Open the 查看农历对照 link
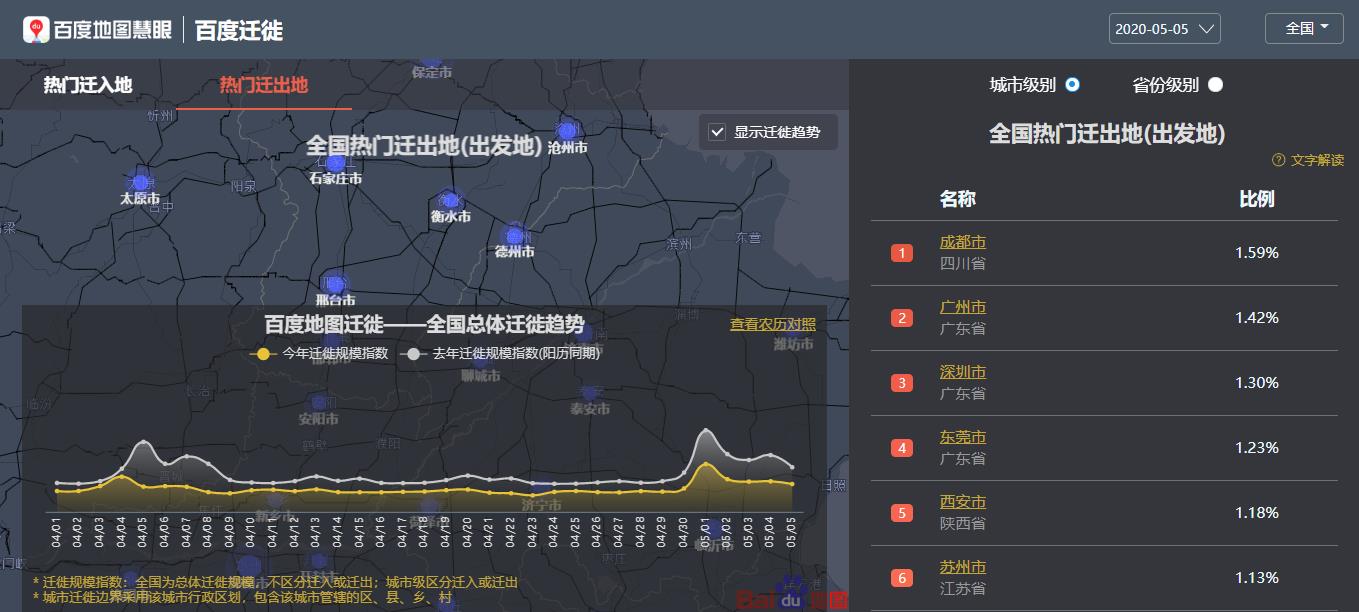Screen dimensions: 1359x612 [x=773, y=324]
